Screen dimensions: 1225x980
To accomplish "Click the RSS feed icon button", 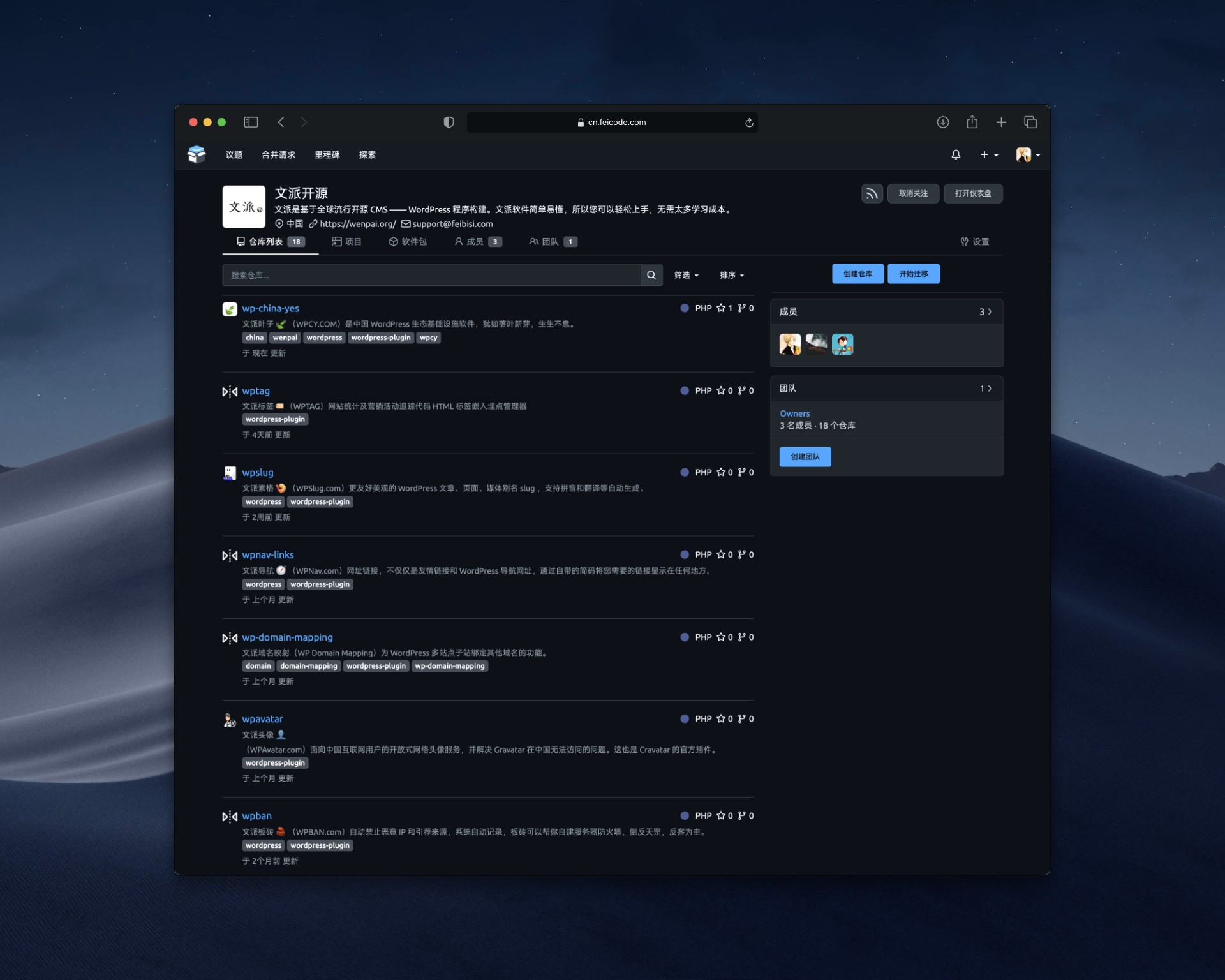I will click(x=872, y=193).
